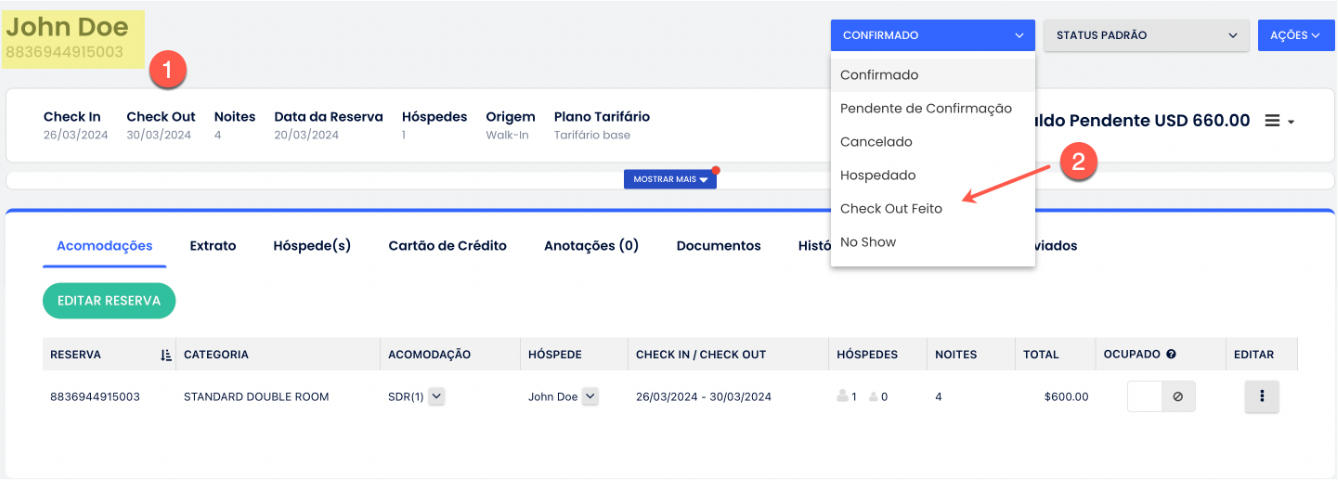1338x480 pixels.
Task: Sort by the RESERVA column sort icon
Action: (x=166, y=354)
